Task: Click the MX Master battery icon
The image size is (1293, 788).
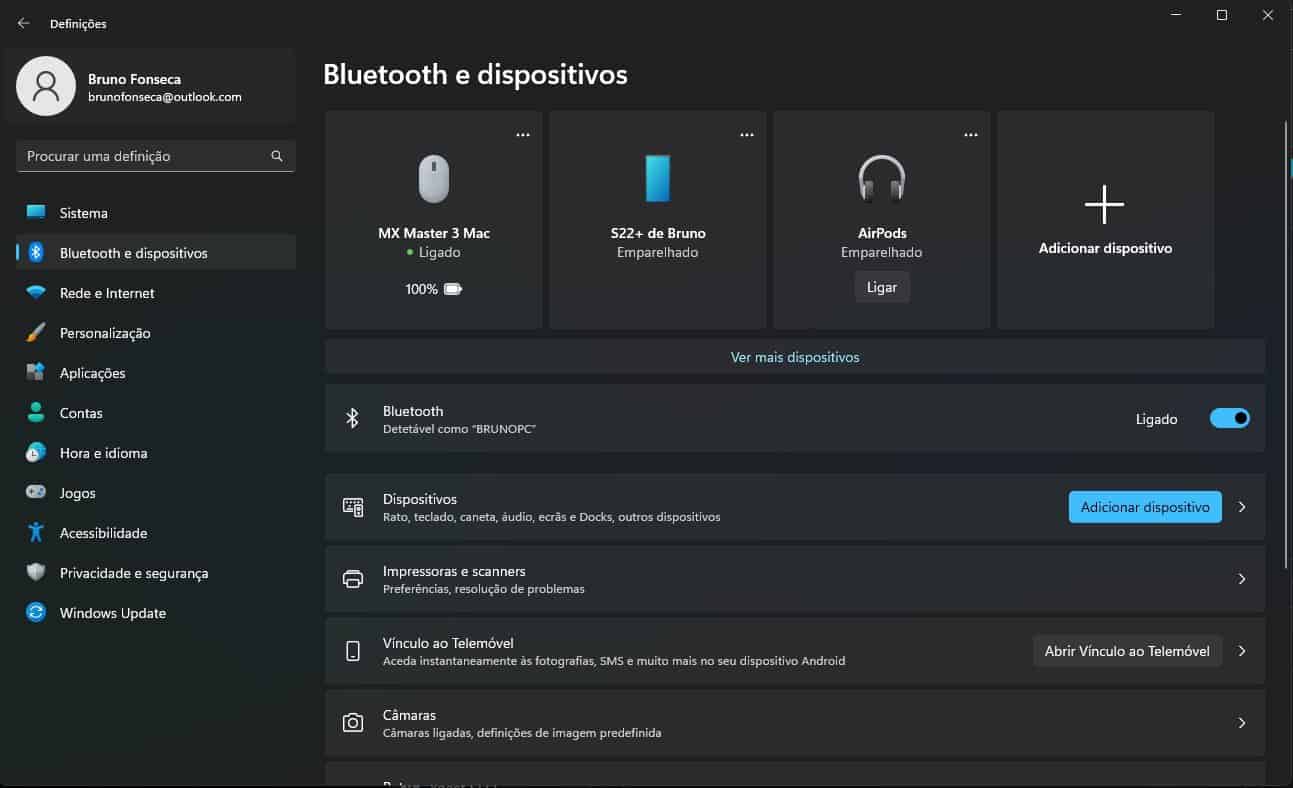Action: (453, 289)
